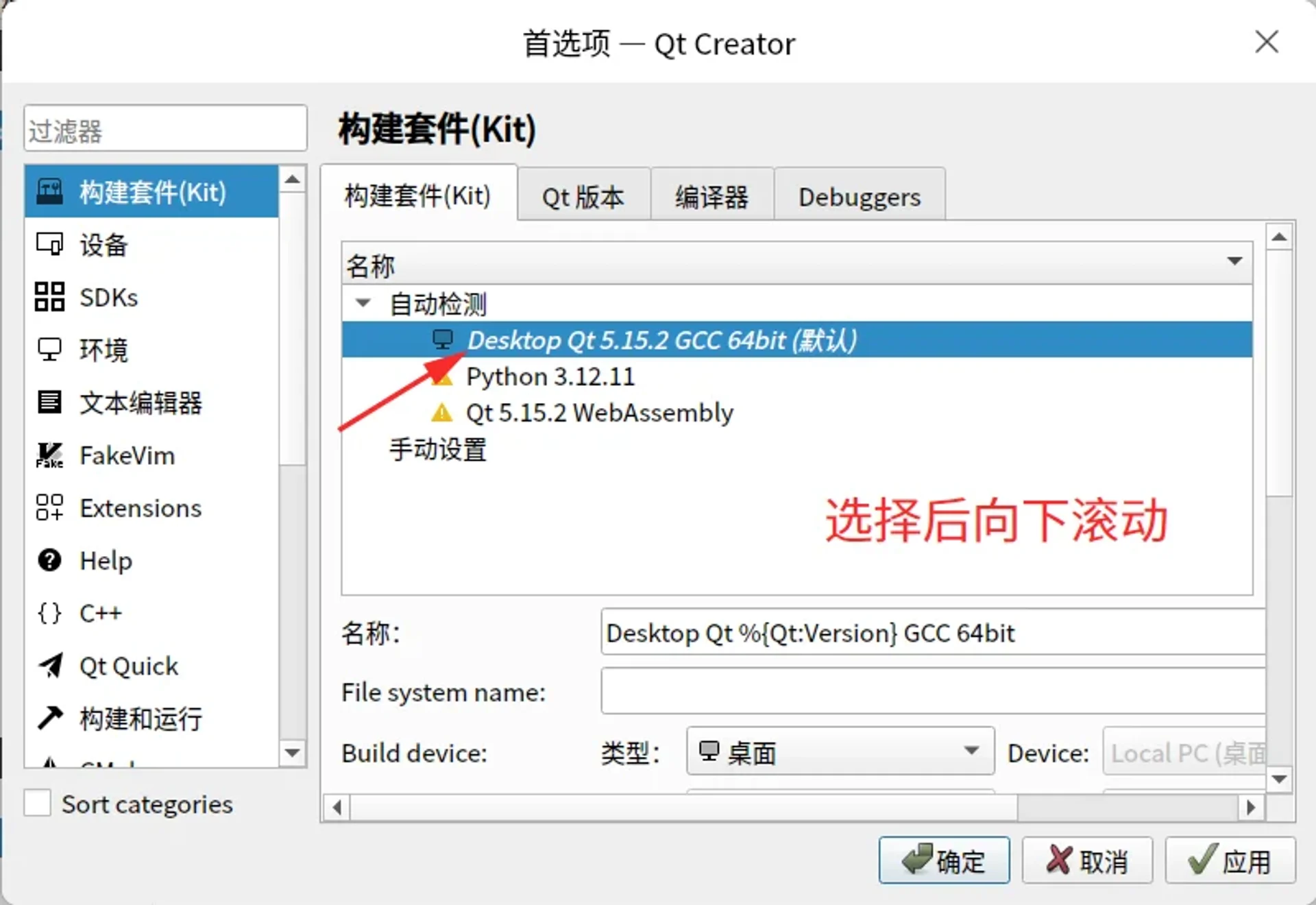This screenshot has height=905, width=1316.
Task: Switch to the Qt 版本 tab
Action: coord(583,195)
